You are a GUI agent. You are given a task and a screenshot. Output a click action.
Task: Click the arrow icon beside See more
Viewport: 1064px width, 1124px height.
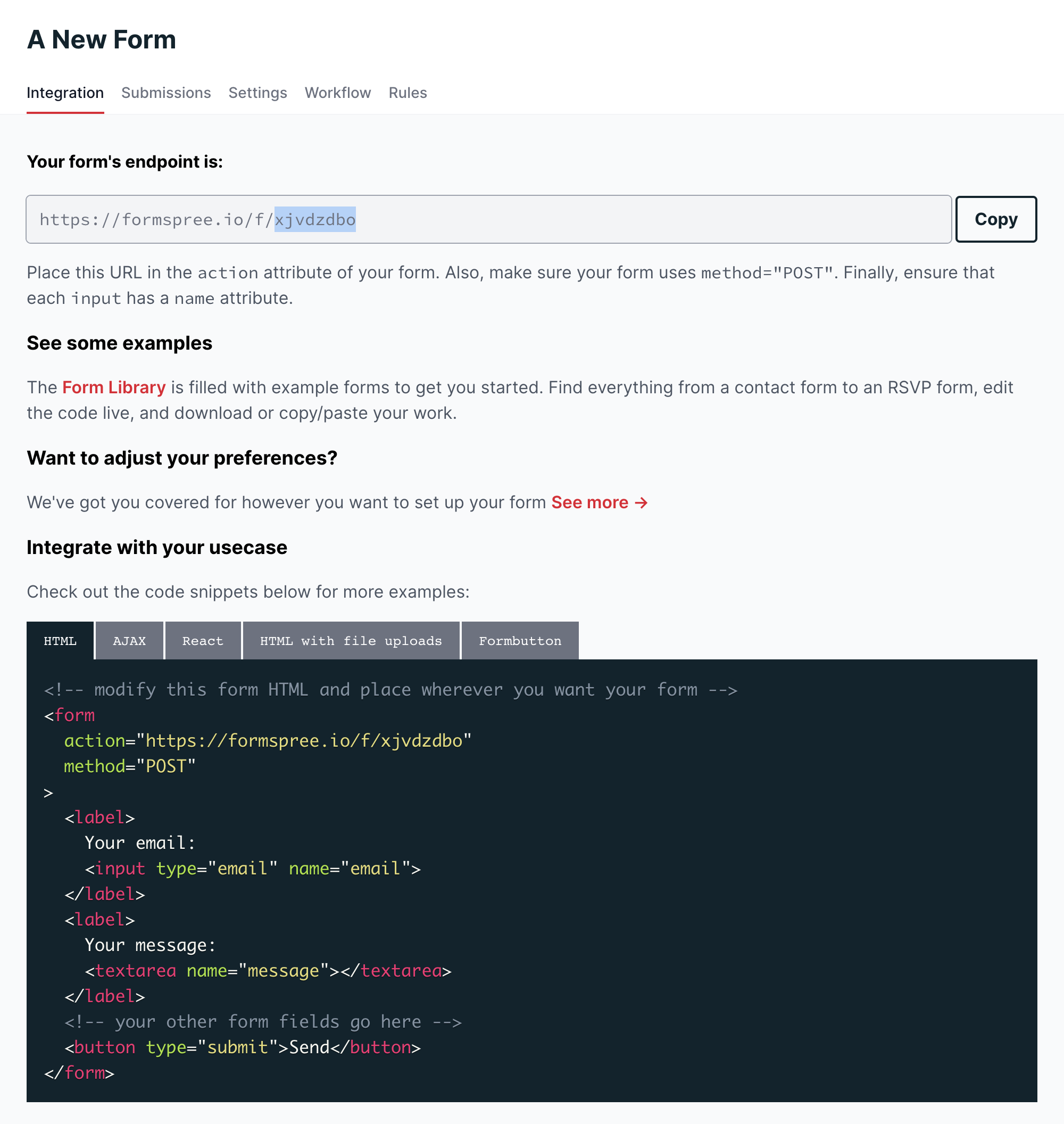[641, 503]
